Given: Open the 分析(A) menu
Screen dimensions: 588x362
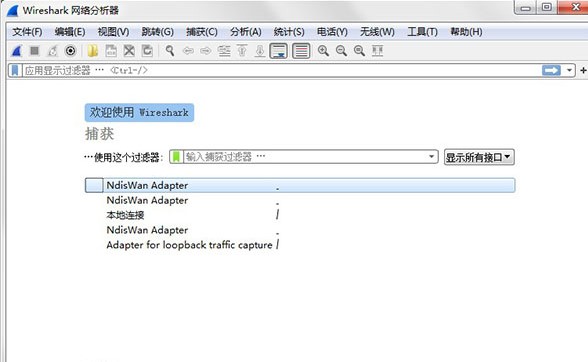Looking at the screenshot, I should point(246,32).
